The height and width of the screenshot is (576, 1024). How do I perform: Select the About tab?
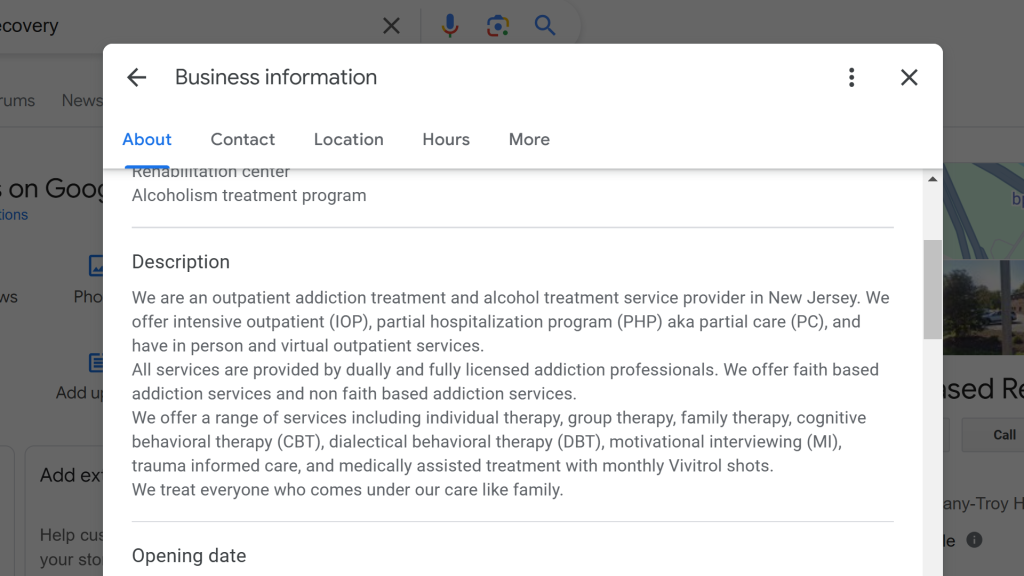click(146, 139)
